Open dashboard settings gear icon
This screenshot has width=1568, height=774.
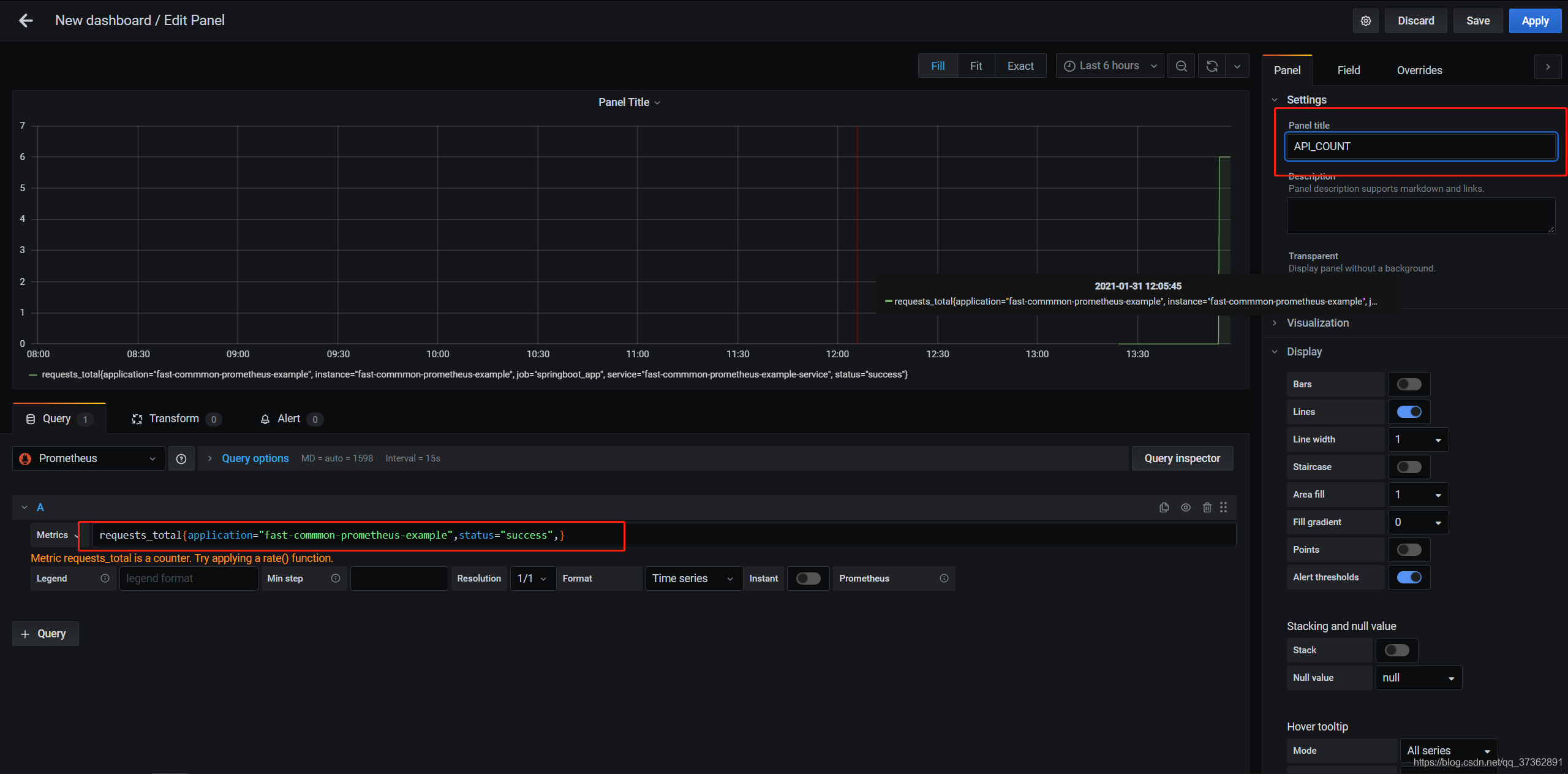(1366, 21)
